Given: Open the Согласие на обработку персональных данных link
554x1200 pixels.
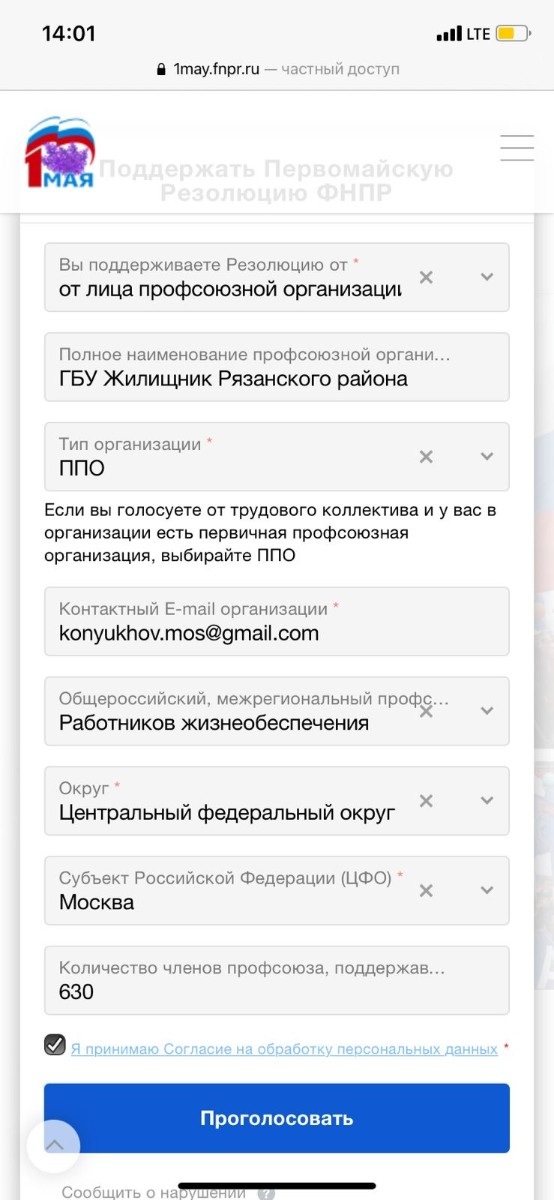Looking at the screenshot, I should pyautogui.click(x=284, y=1049).
